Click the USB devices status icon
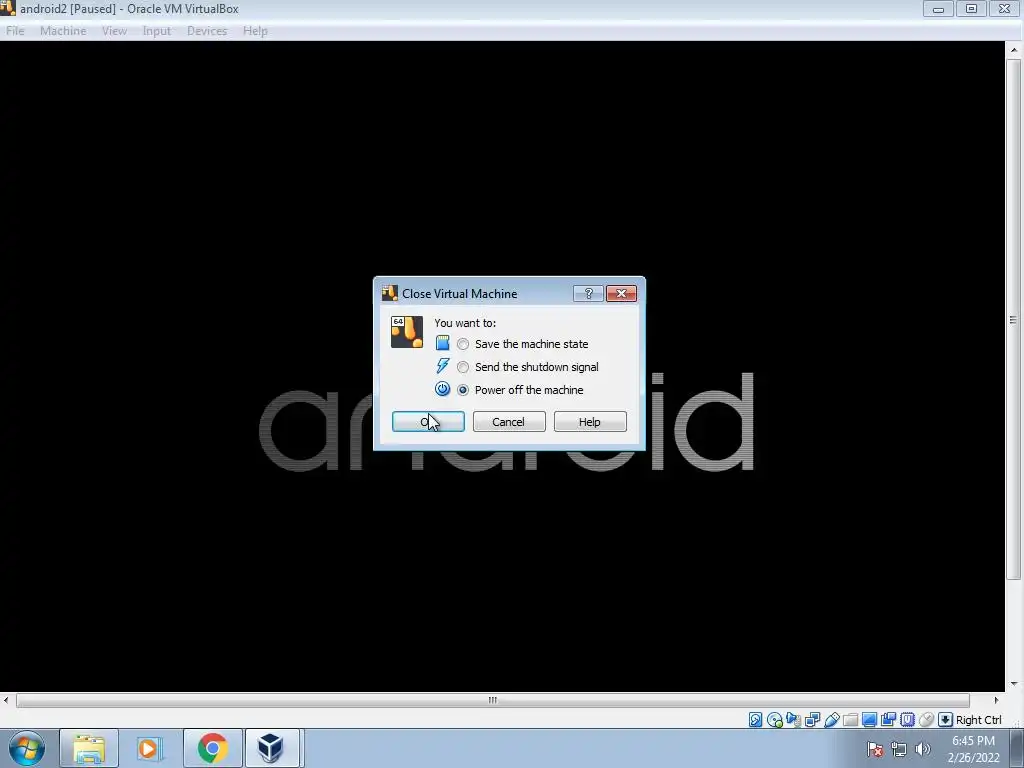Image resolution: width=1024 pixels, height=768 pixels. tap(831, 720)
